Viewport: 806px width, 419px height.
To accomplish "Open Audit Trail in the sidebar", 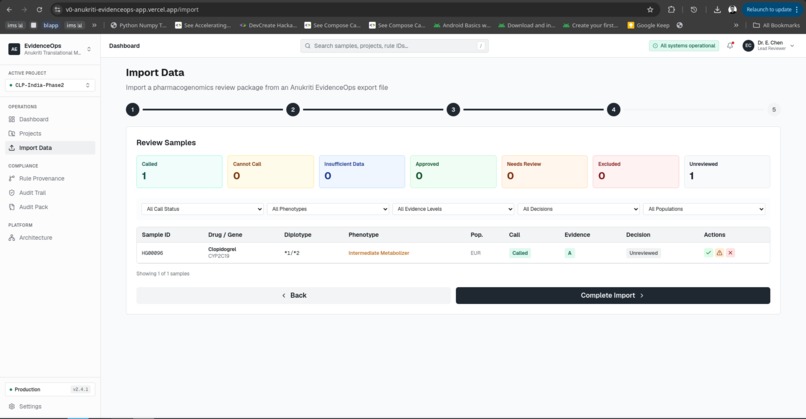I will coord(50,193).
